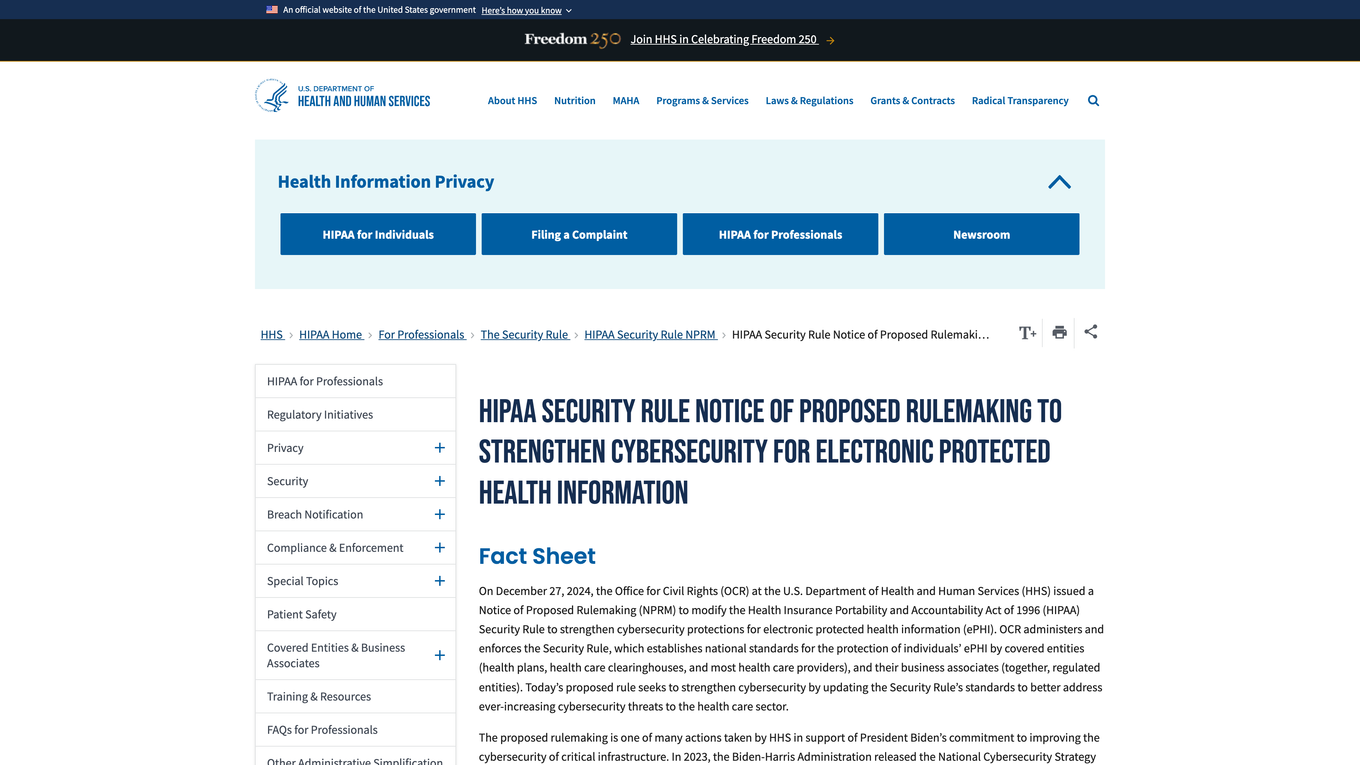Open Programs & Services menu

pos(702,101)
